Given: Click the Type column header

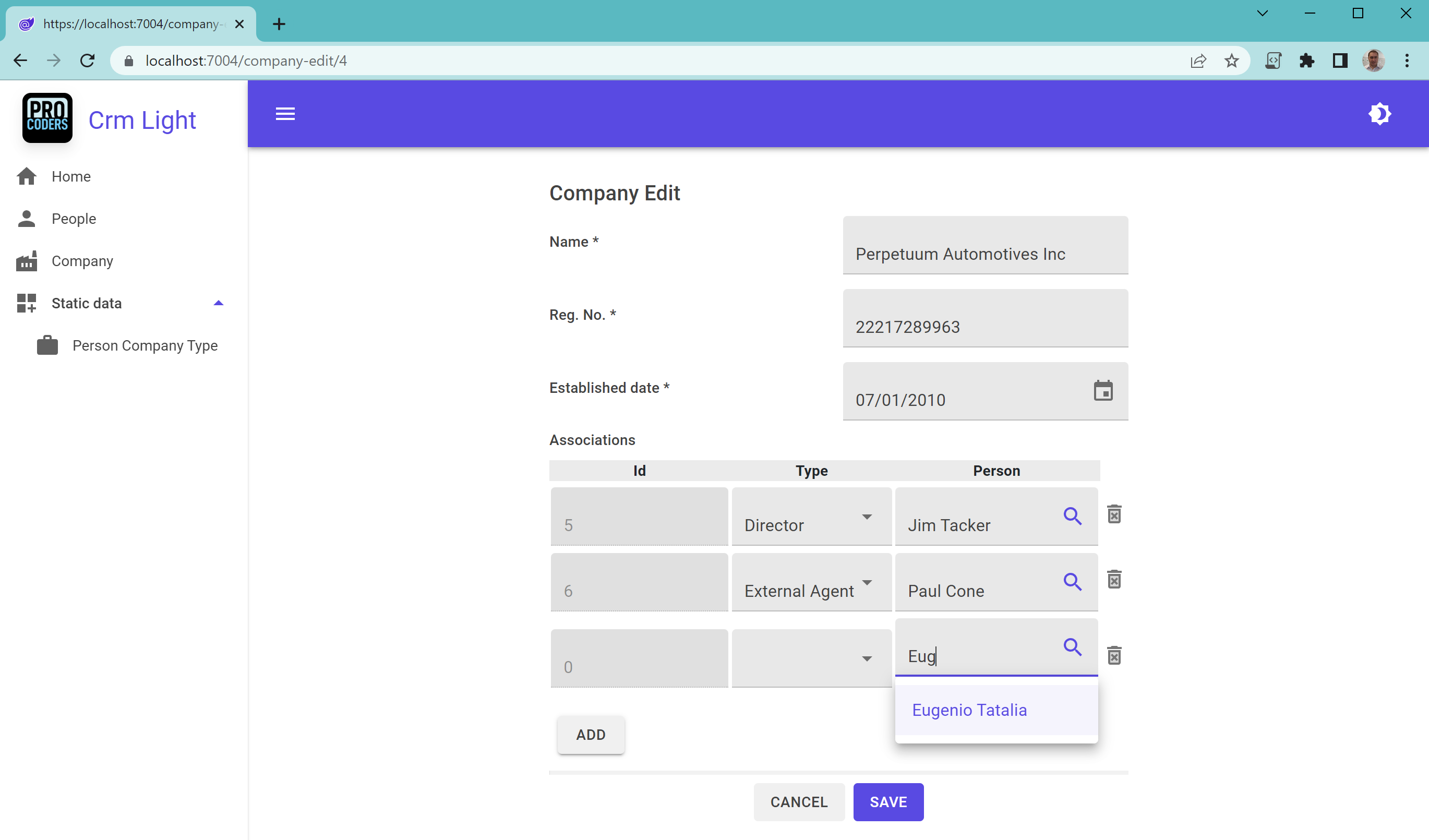Looking at the screenshot, I should [811, 470].
